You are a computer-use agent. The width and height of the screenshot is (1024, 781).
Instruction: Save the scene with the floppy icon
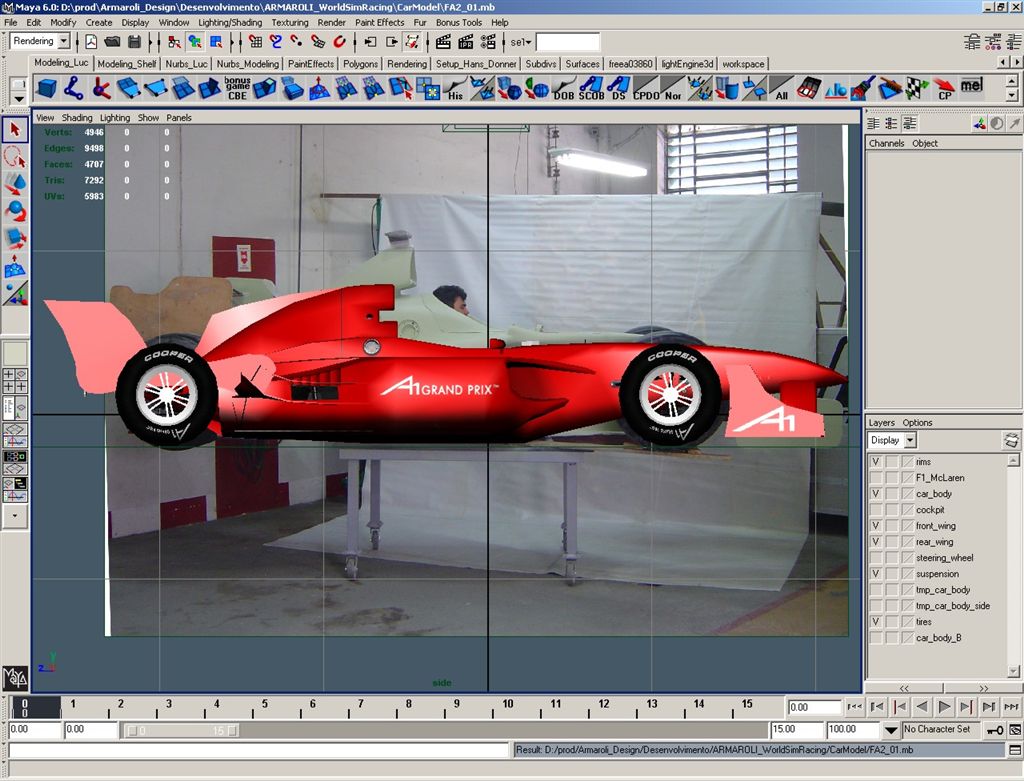coord(135,42)
